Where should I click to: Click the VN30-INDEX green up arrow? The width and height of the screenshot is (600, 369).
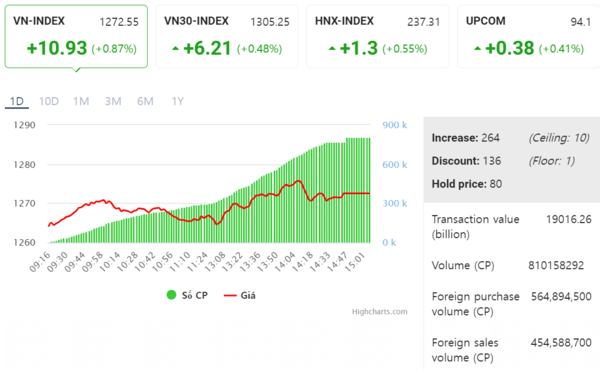(x=176, y=49)
